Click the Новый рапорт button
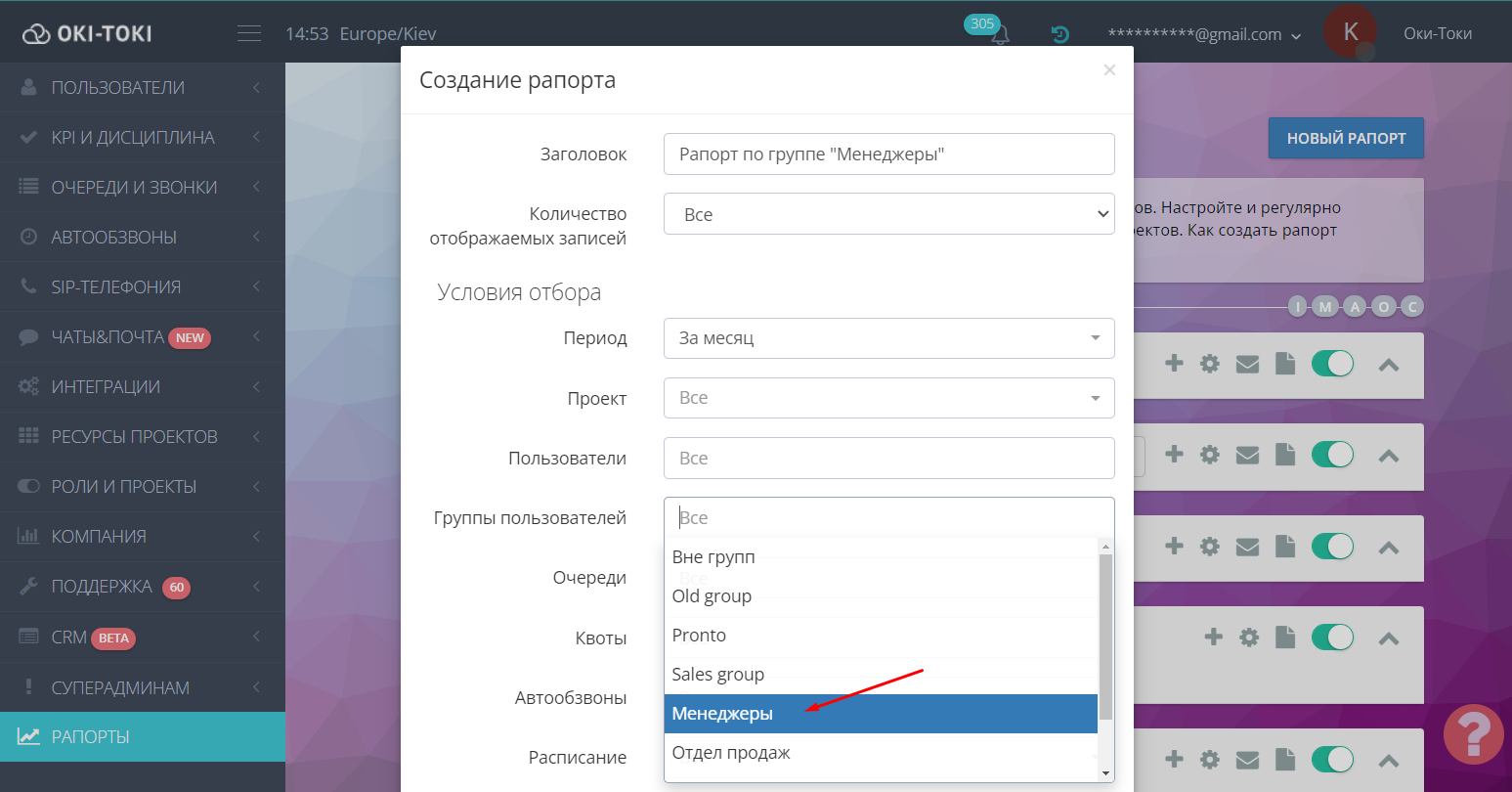 pyautogui.click(x=1346, y=138)
